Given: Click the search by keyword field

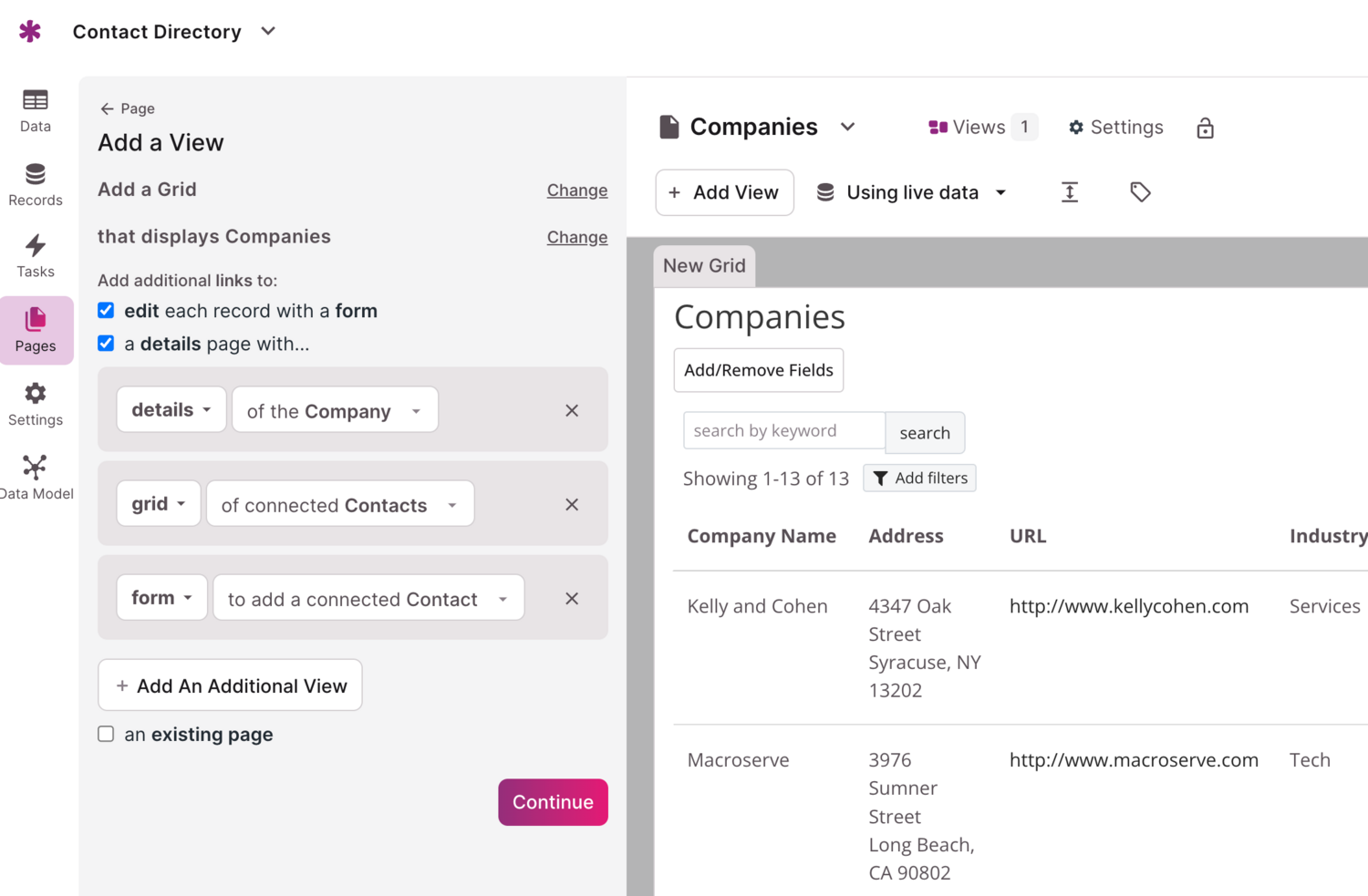Looking at the screenshot, I should point(783,431).
